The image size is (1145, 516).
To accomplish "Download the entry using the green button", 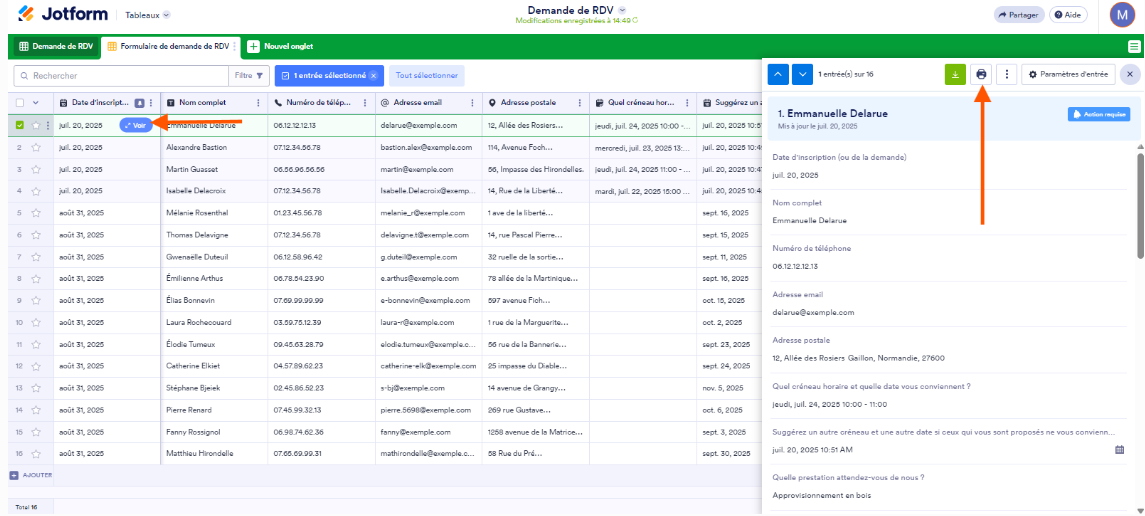I will click(x=955, y=74).
